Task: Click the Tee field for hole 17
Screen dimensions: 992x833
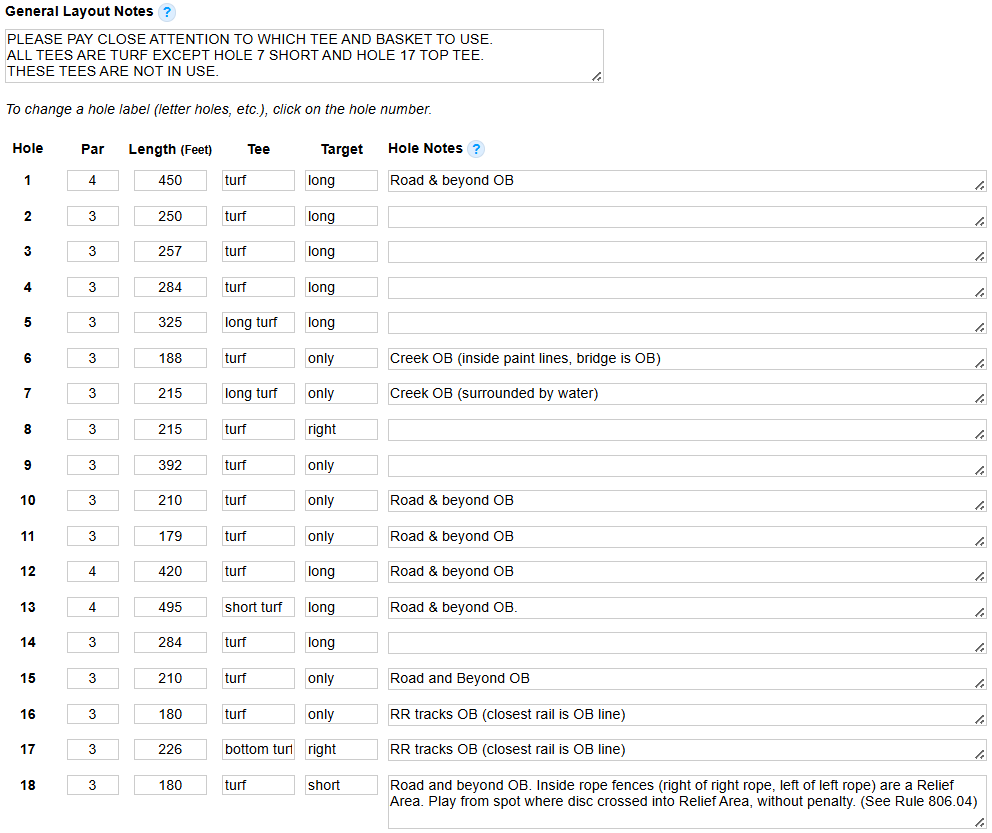Action: pyautogui.click(x=258, y=750)
